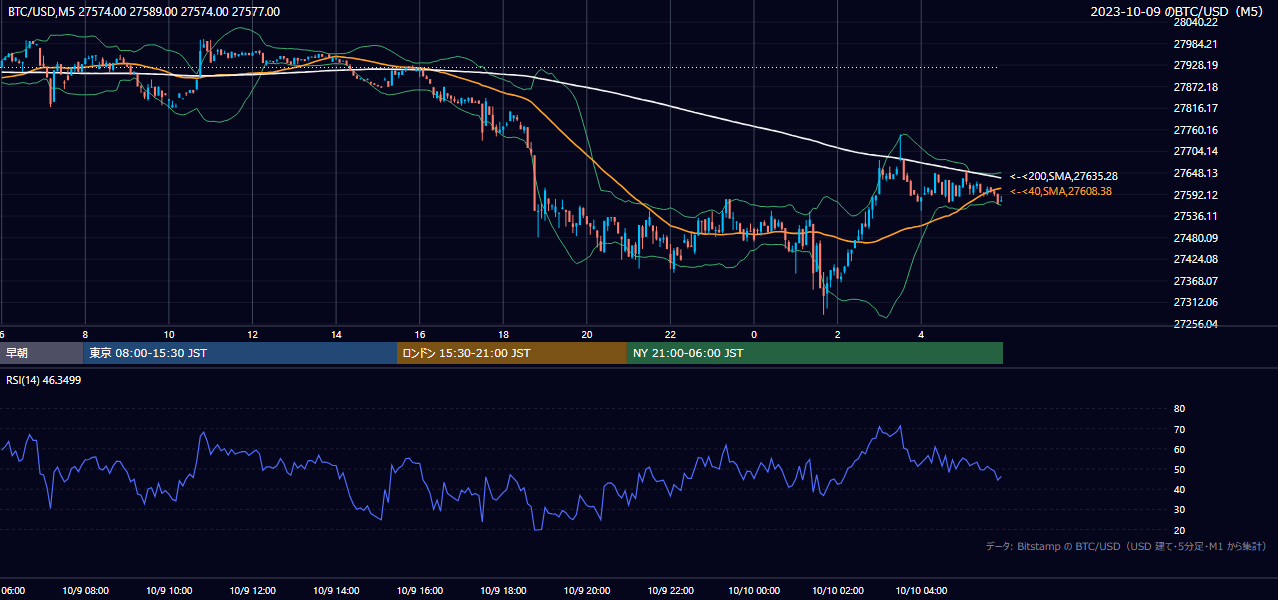Image resolution: width=1278 pixels, height=600 pixels.
Task: Click hour tick 8 under the price chart
Action: coord(85,334)
